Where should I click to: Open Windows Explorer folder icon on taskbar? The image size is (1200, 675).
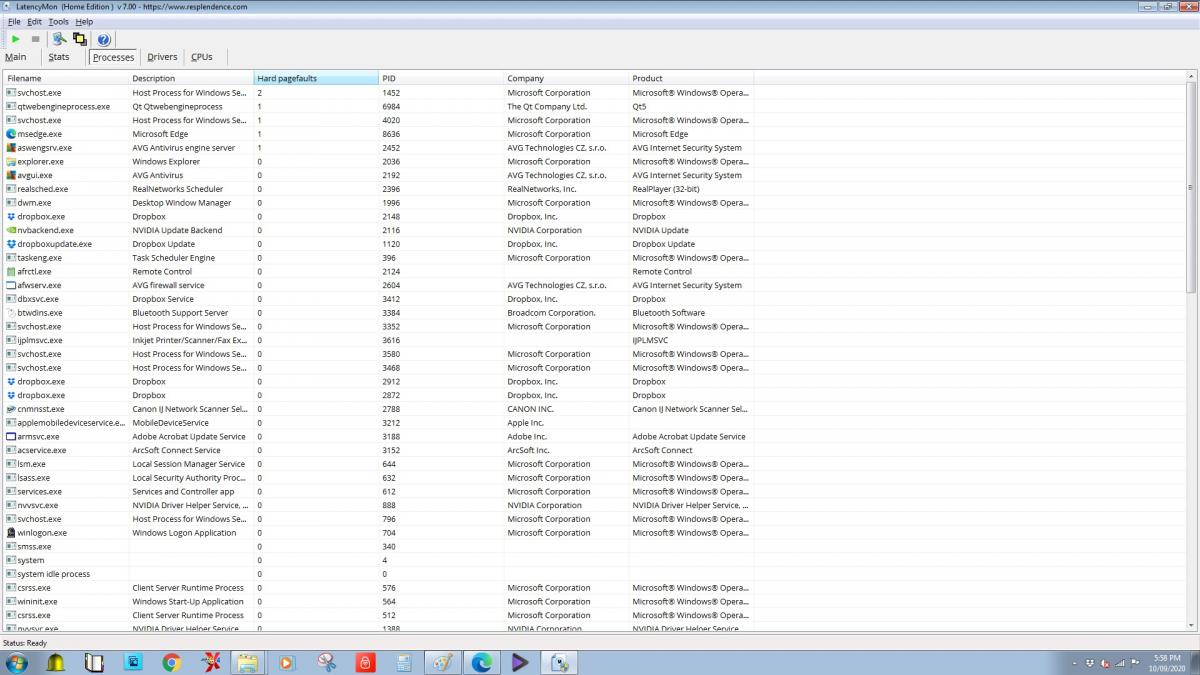click(249, 662)
